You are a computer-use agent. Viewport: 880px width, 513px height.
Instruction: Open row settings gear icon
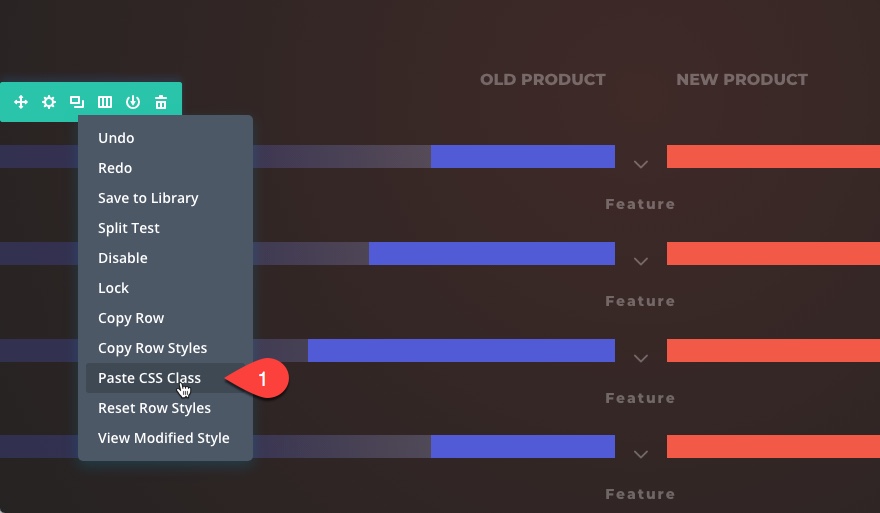pyautogui.click(x=48, y=102)
